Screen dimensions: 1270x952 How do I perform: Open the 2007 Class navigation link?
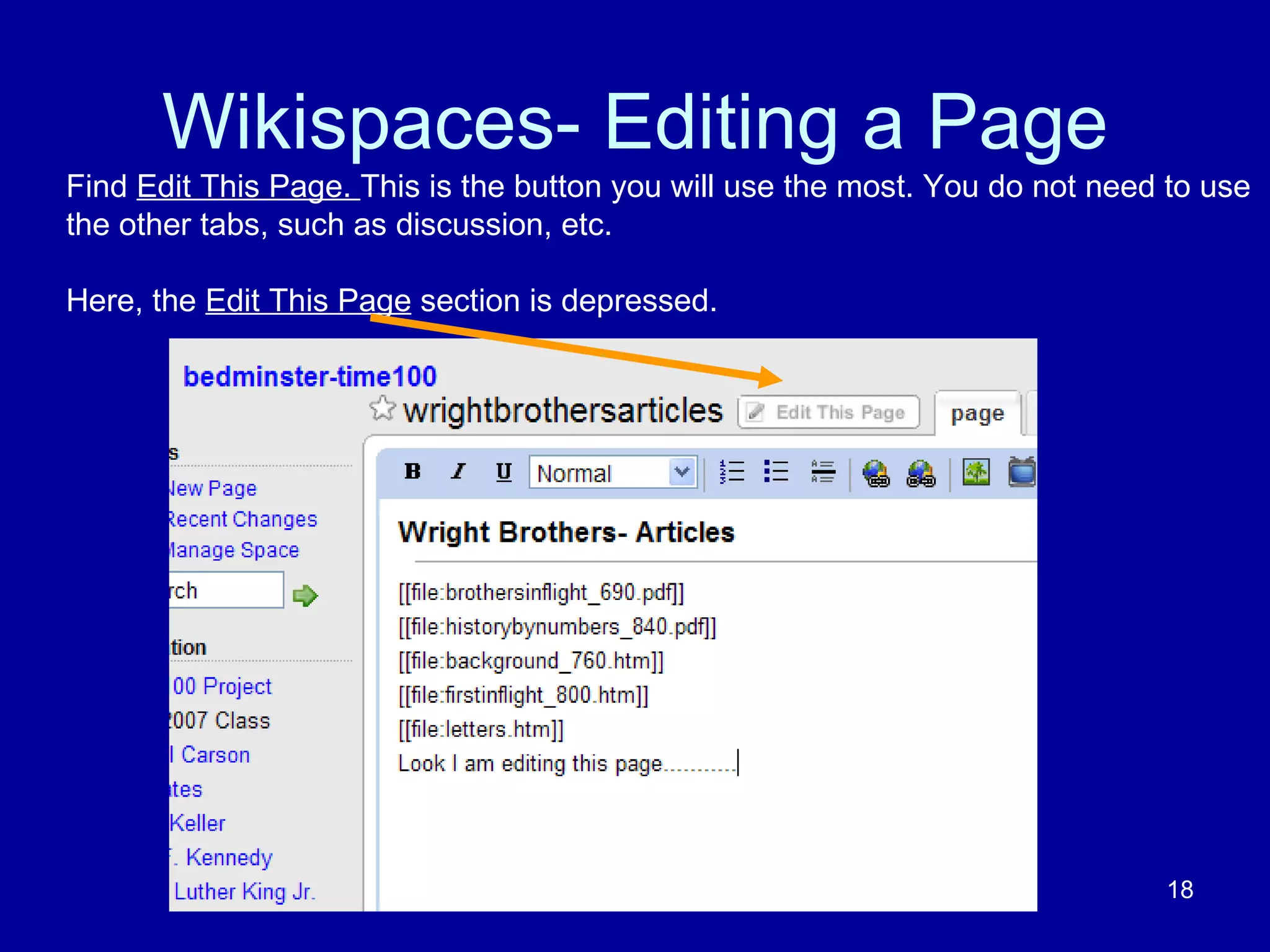[220, 720]
